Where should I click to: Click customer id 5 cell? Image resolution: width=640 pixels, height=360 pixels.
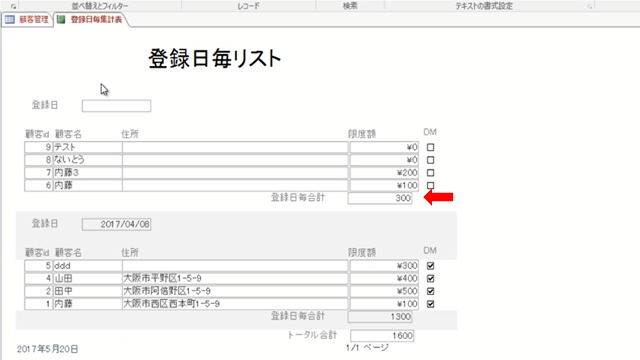(x=38, y=266)
